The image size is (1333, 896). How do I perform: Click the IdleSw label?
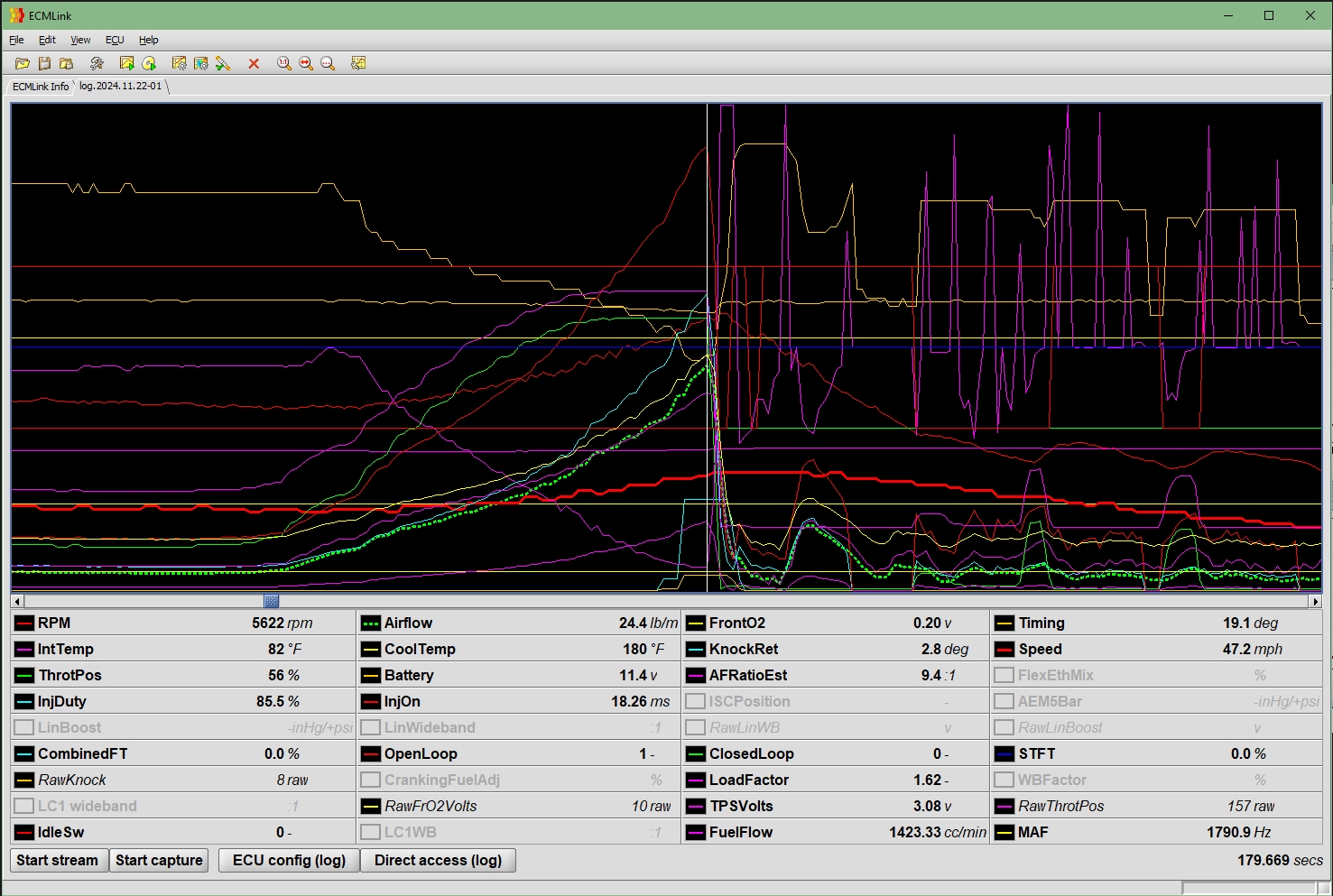(x=61, y=832)
